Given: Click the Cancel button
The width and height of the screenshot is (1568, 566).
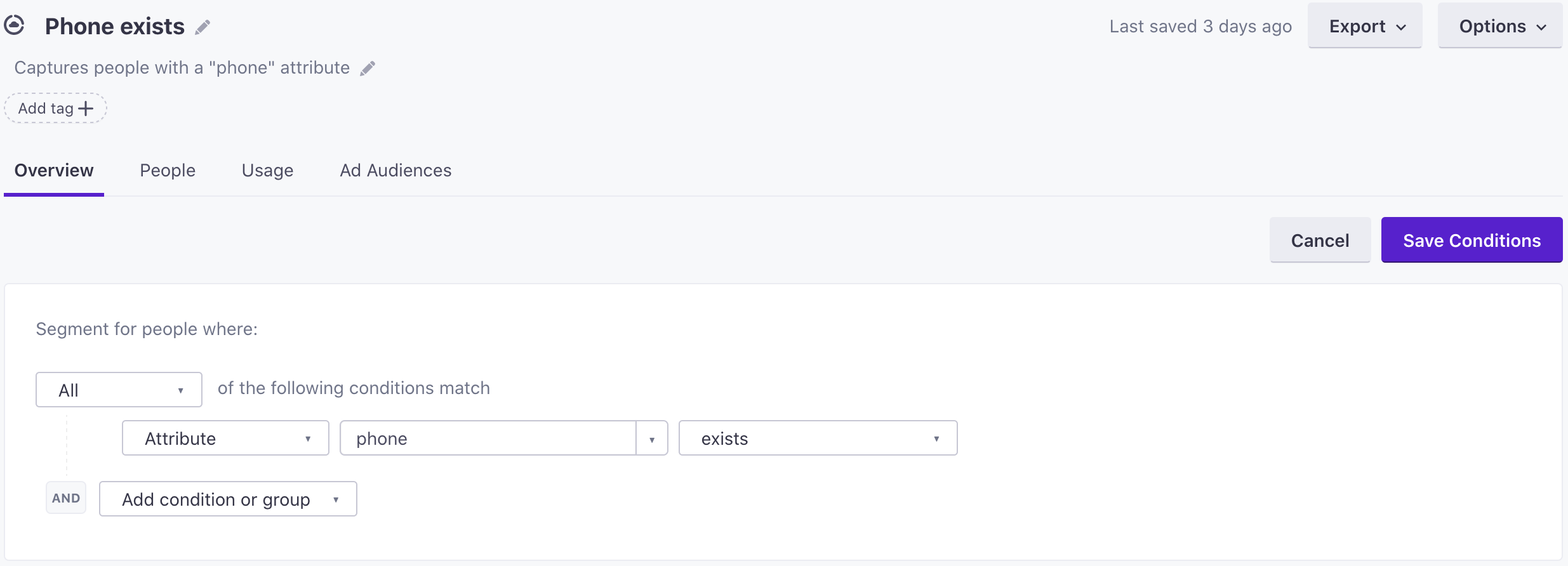Looking at the screenshot, I should click(x=1320, y=240).
